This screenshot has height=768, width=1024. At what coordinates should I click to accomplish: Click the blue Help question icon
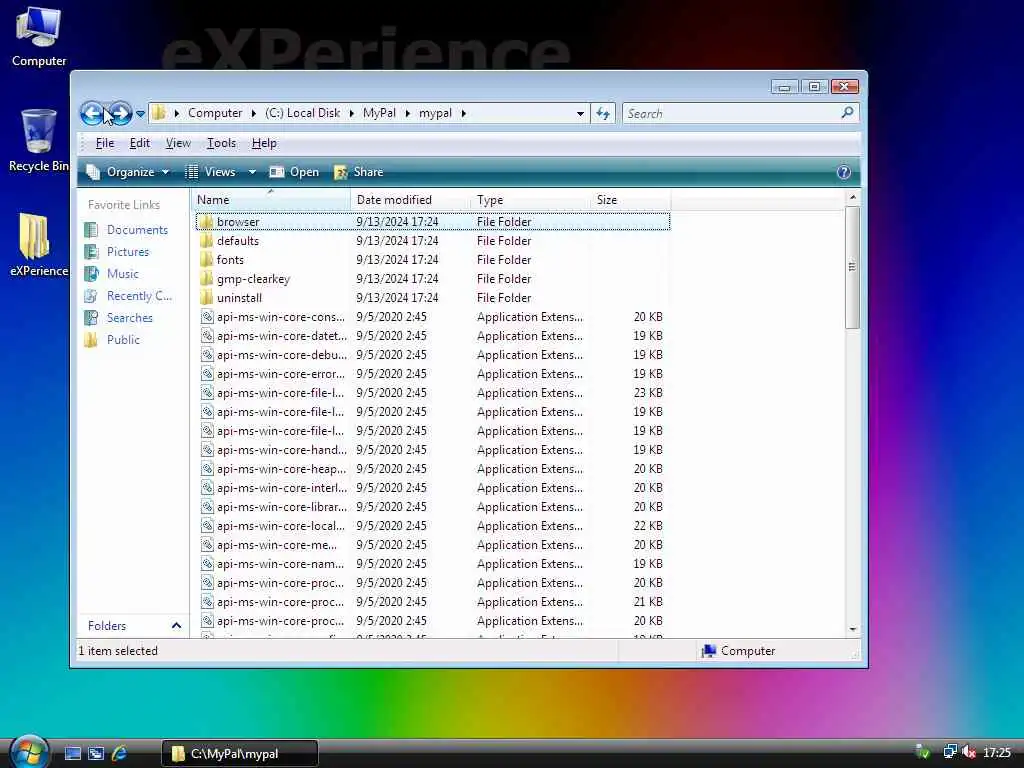click(844, 172)
